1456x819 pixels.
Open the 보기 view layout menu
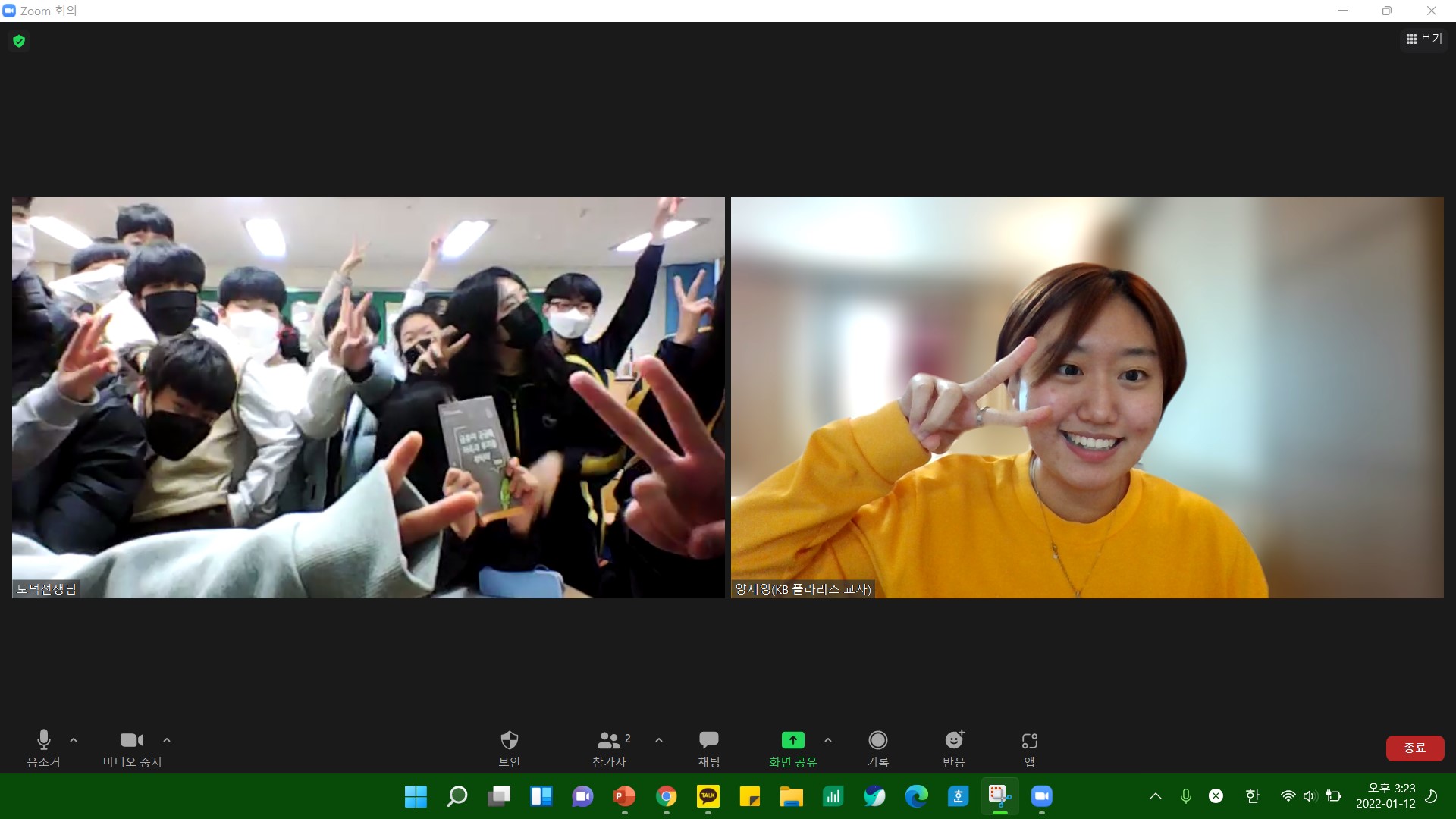[x=1423, y=39]
